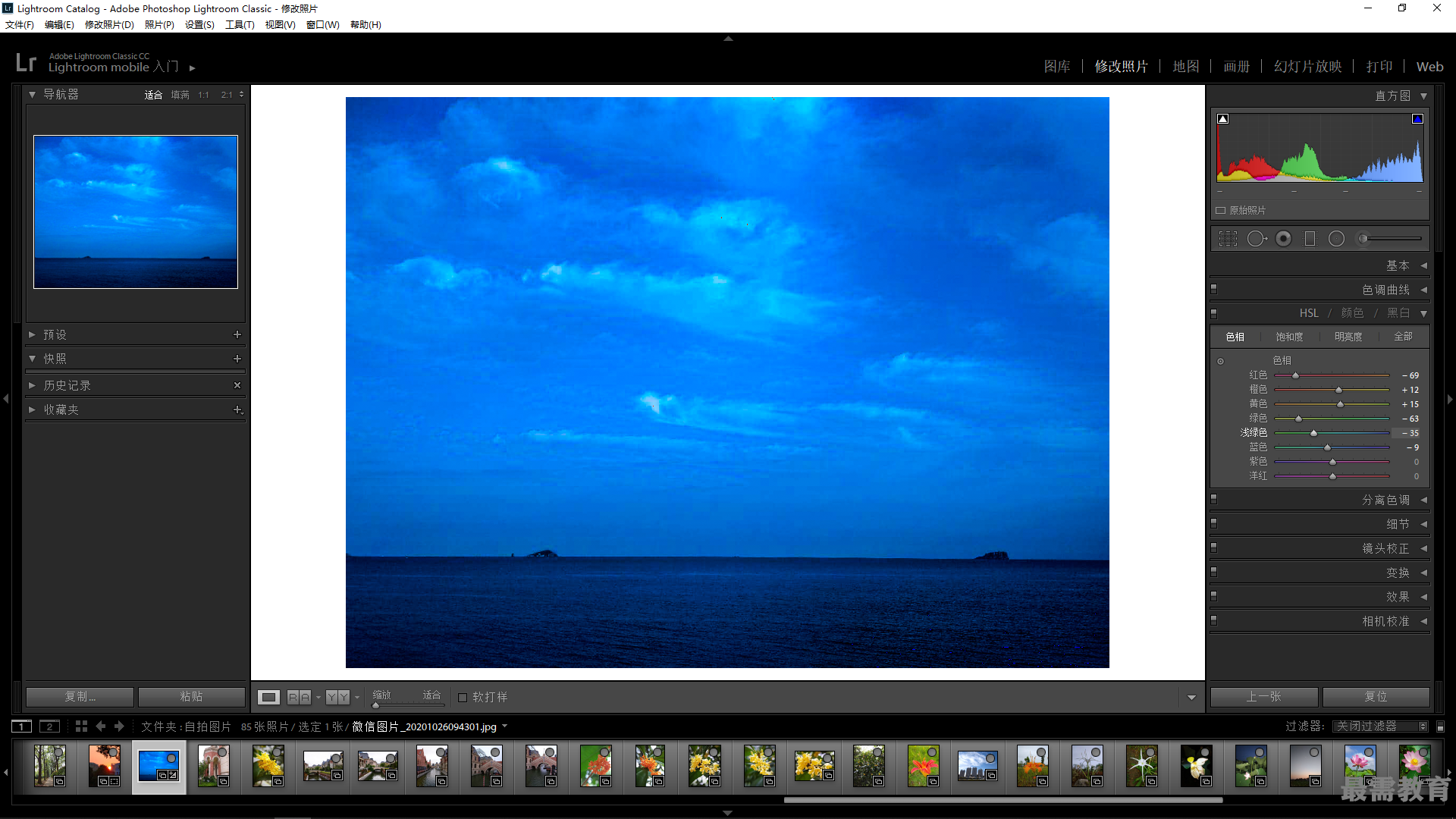Switch to the 地图 module
The height and width of the screenshot is (819, 1456).
(1186, 67)
